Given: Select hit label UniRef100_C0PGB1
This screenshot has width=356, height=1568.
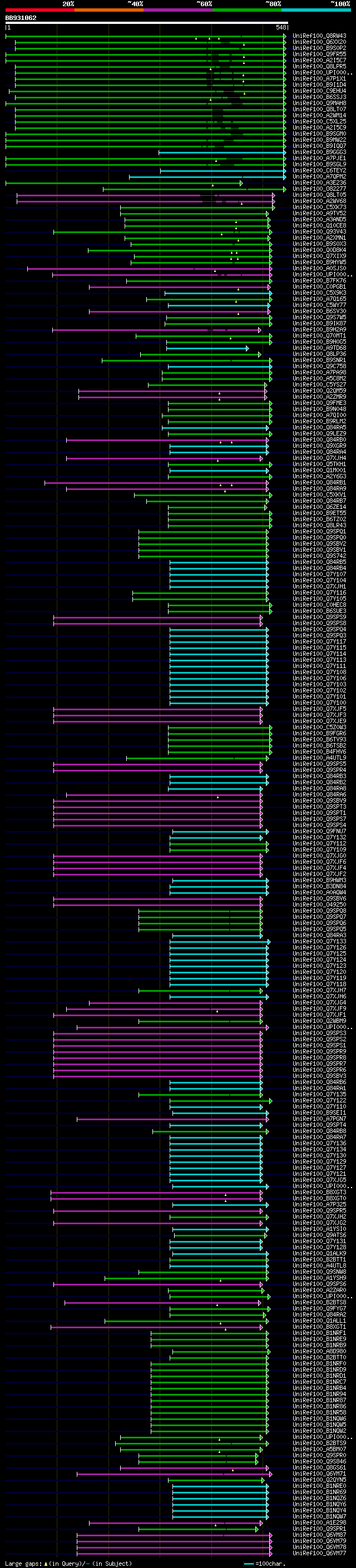Looking at the screenshot, I should click(x=319, y=286).
